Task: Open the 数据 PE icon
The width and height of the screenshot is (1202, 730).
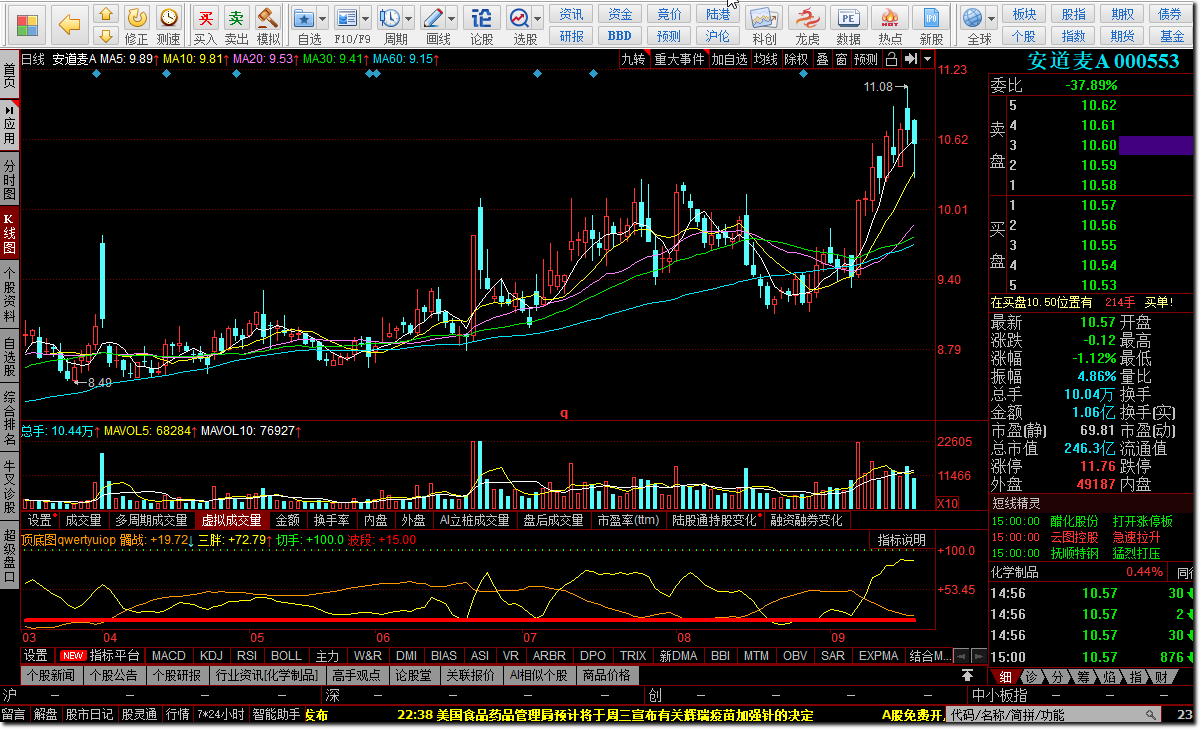Action: click(848, 18)
